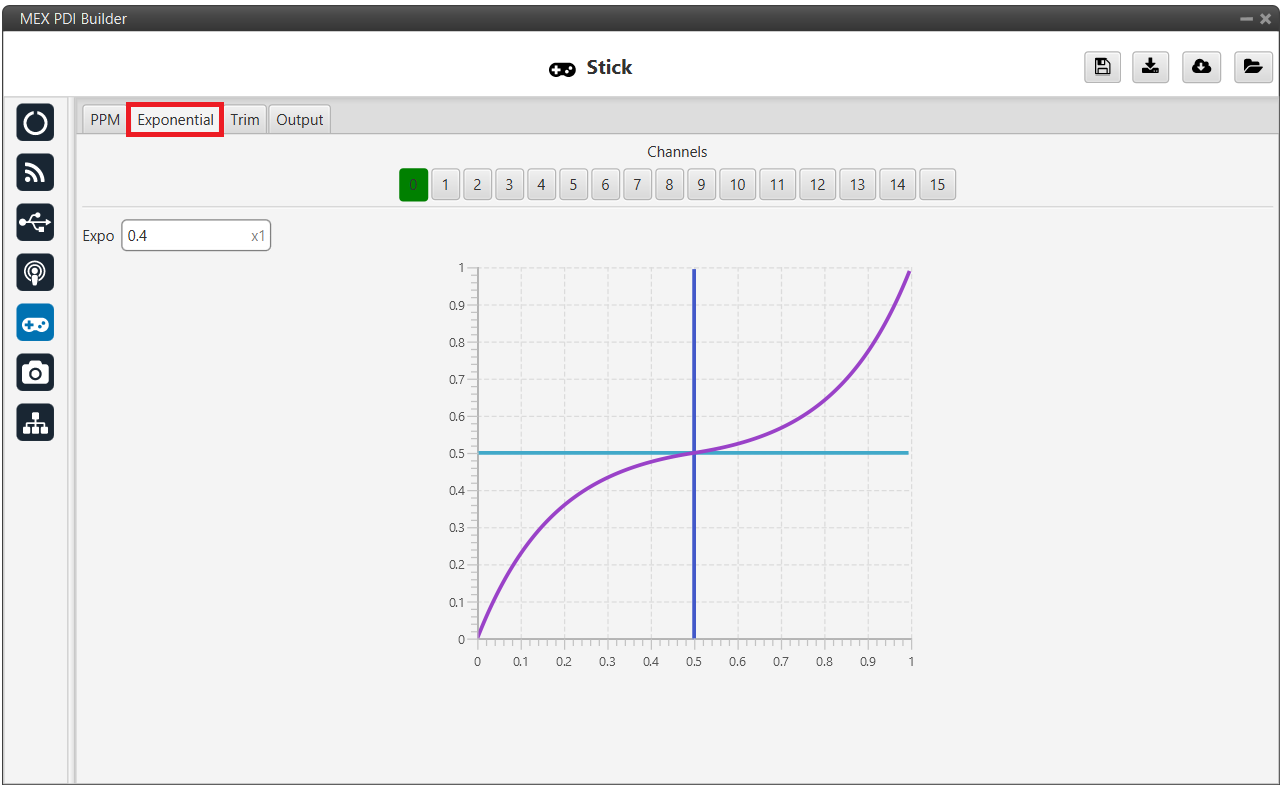Click the cloud download icon

point(1201,67)
